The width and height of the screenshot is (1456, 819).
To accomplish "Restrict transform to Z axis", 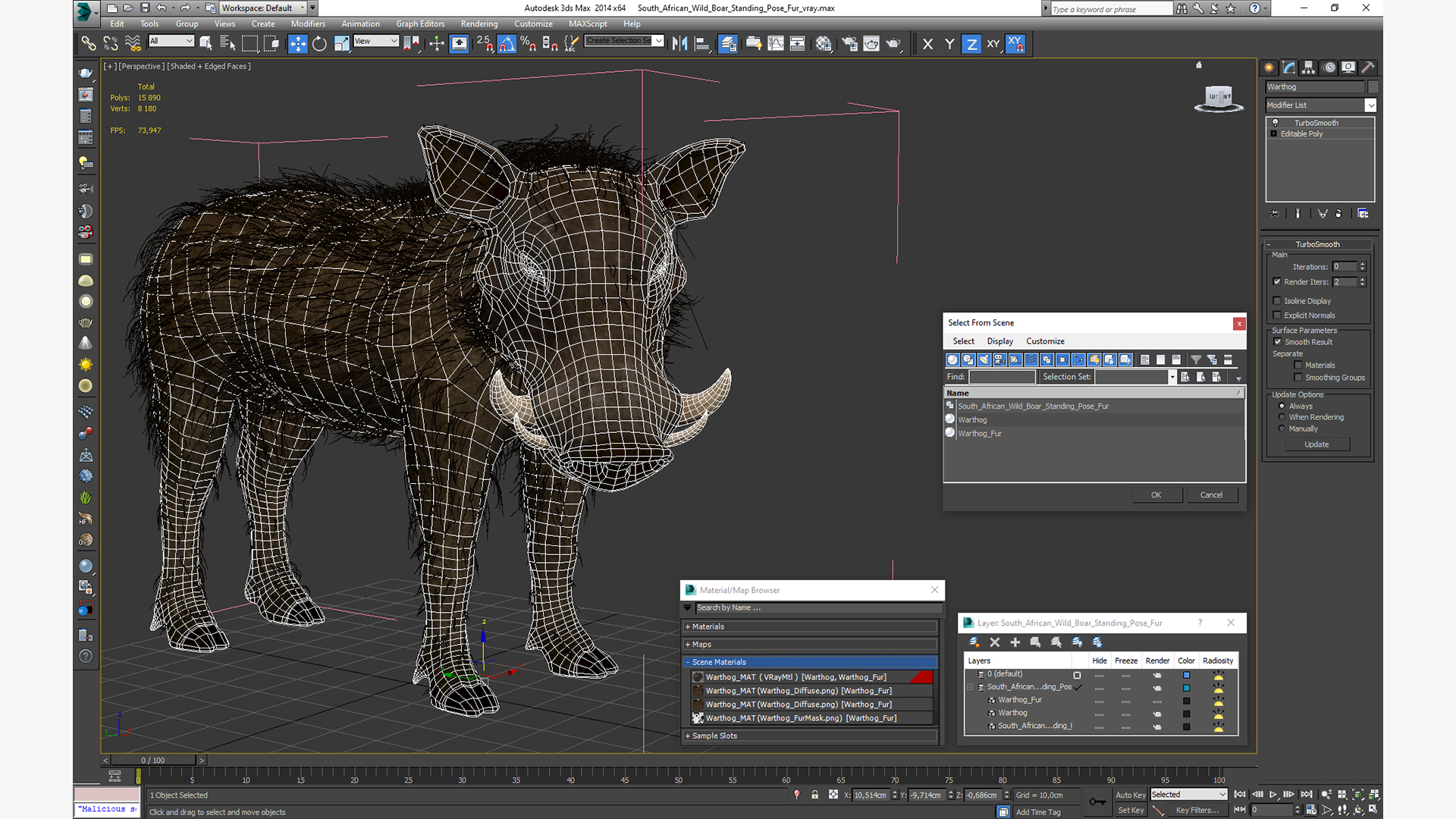I will tap(971, 44).
